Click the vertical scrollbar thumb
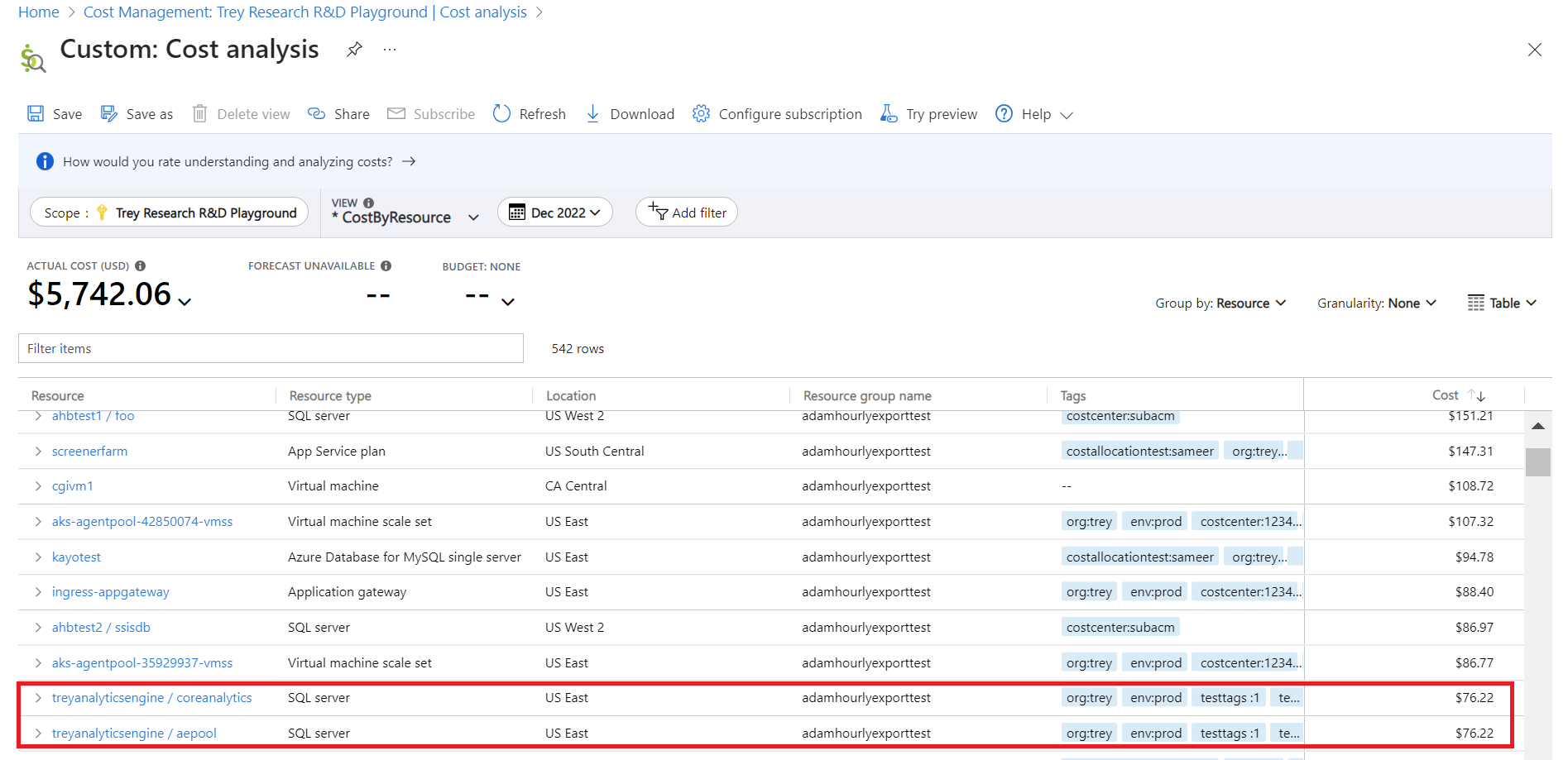 pyautogui.click(x=1537, y=462)
